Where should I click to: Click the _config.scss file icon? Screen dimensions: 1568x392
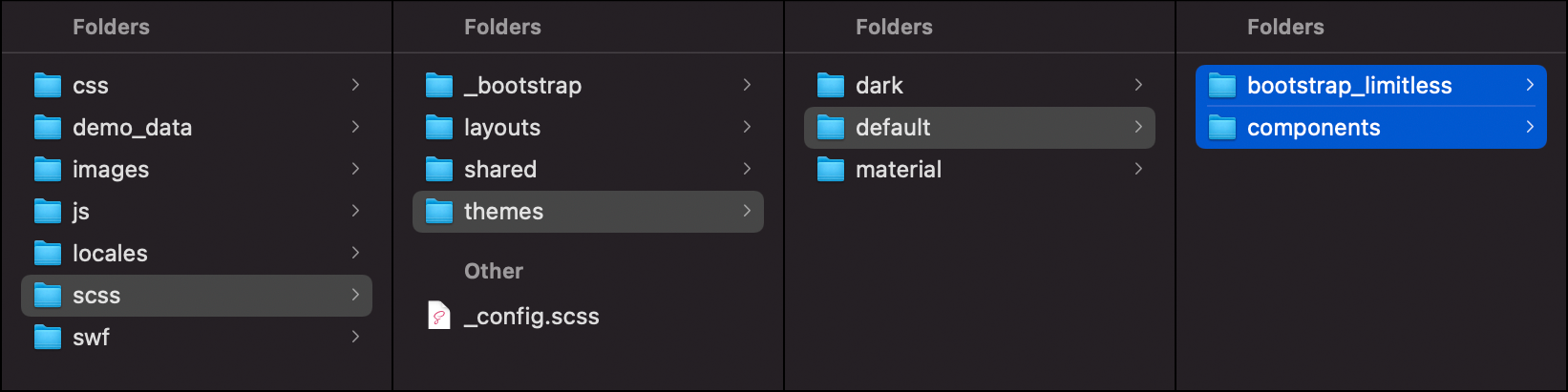tap(439, 316)
